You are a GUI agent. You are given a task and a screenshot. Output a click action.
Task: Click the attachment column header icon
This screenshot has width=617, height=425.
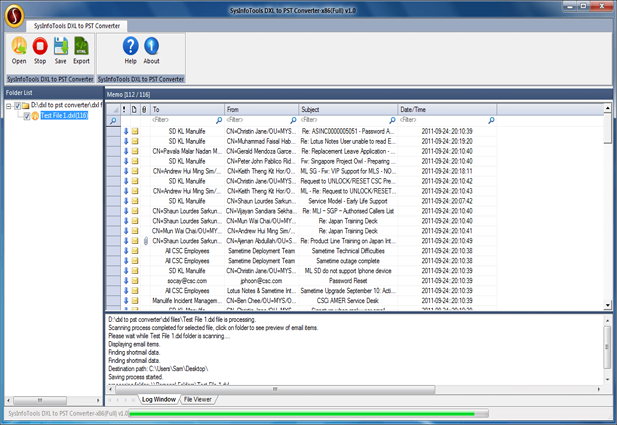coord(144,109)
